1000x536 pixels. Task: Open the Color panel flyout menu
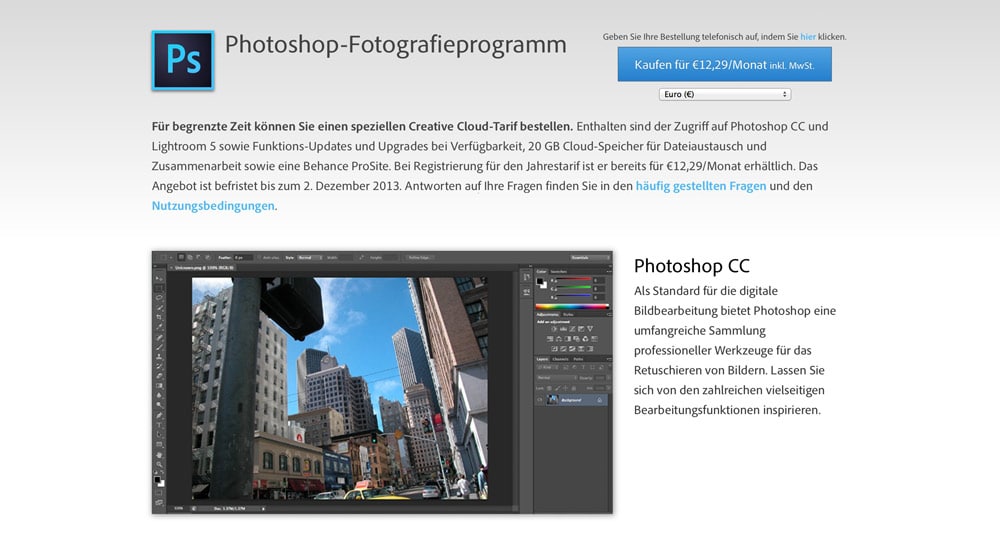coord(609,271)
